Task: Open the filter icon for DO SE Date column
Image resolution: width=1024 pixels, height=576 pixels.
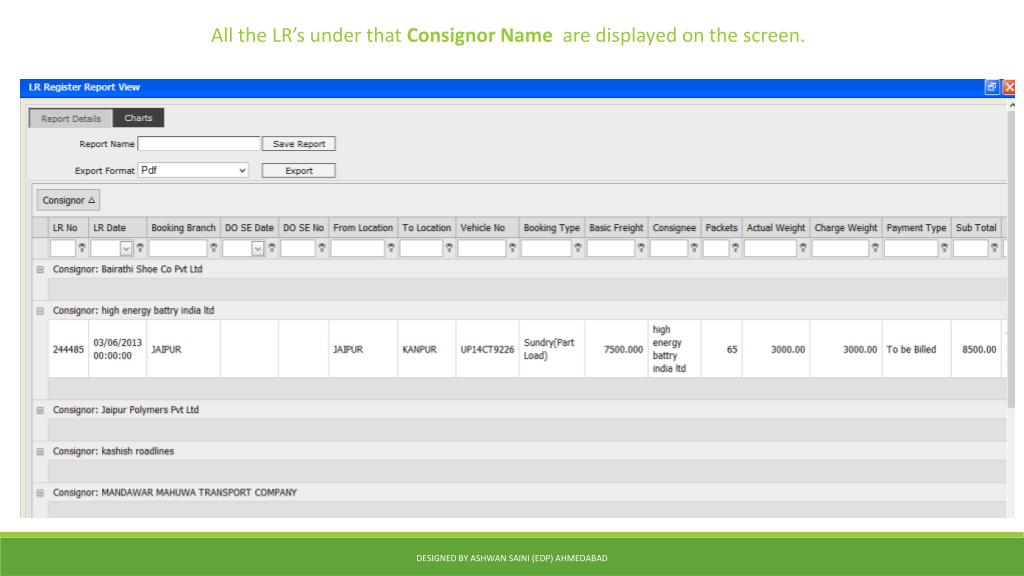Action: coord(272,248)
